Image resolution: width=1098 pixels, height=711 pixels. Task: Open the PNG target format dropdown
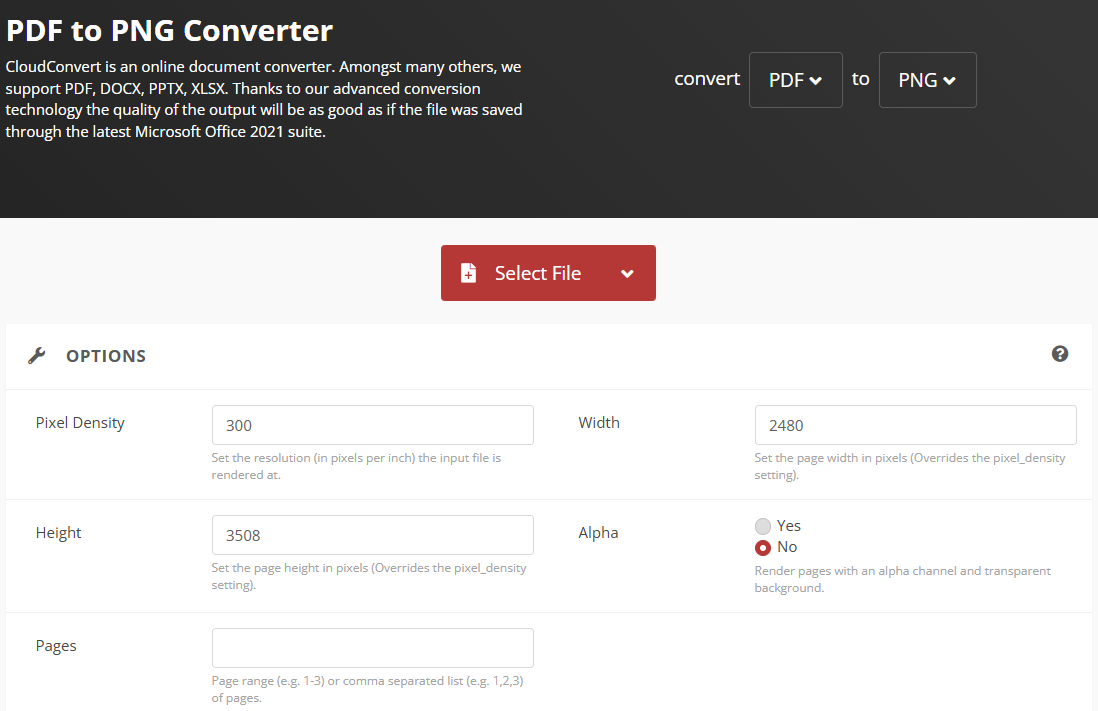click(x=927, y=80)
